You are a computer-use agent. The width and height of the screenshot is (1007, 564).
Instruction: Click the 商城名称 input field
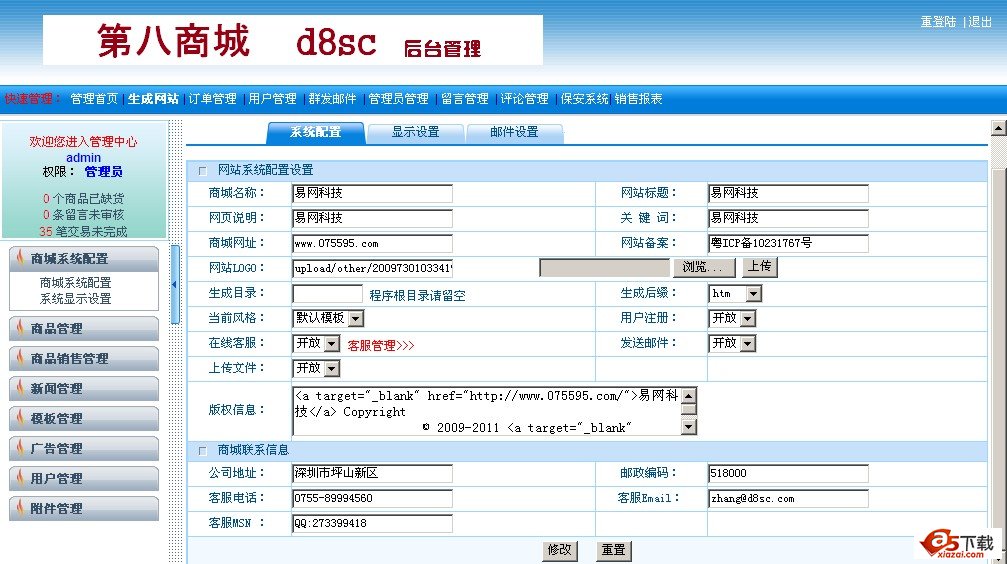[372, 193]
